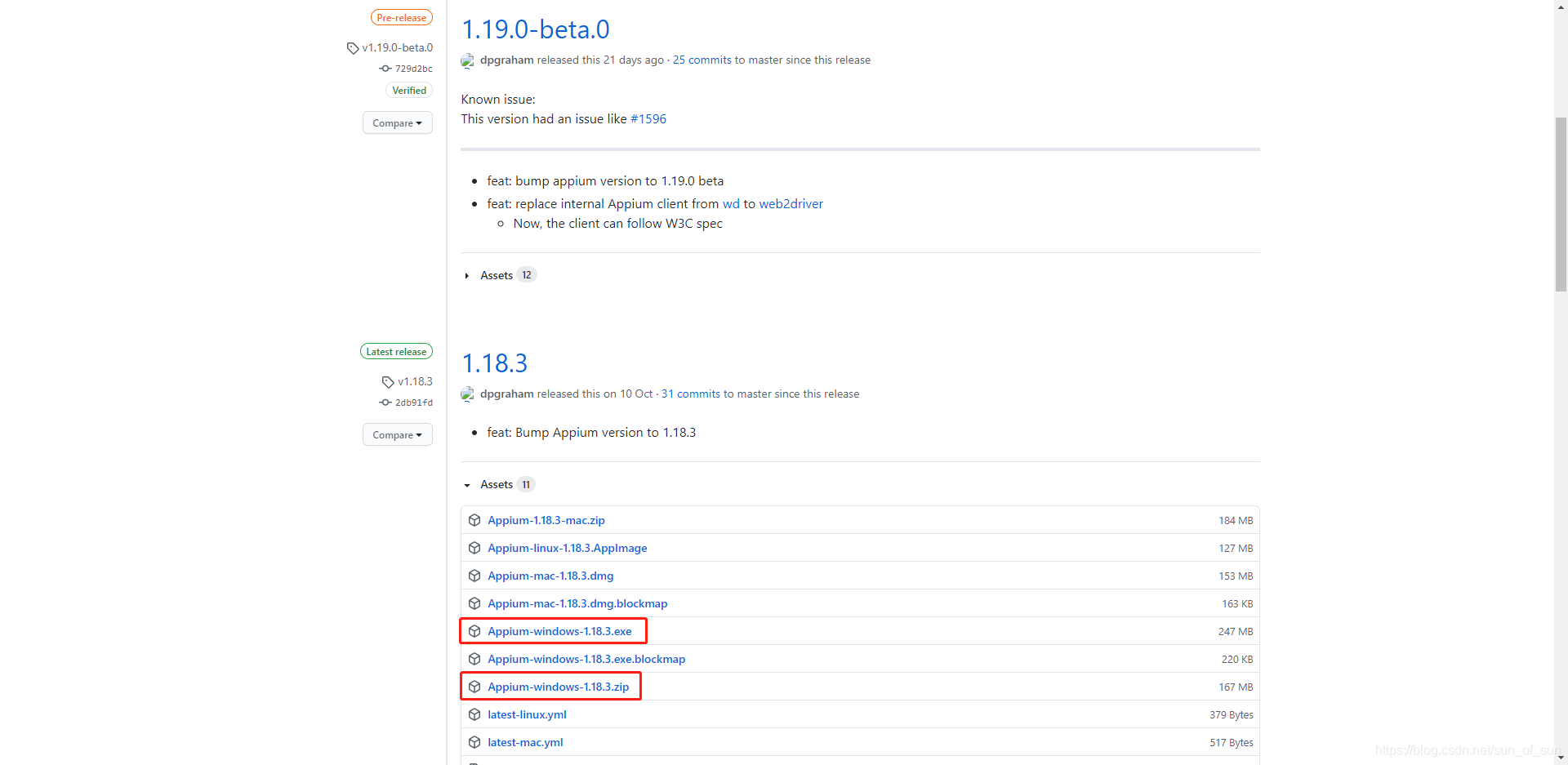The height and width of the screenshot is (765, 1568).
Task: Click package icon beside Appium-windows-1.18.3.exe.blockmap
Action: pos(474,659)
